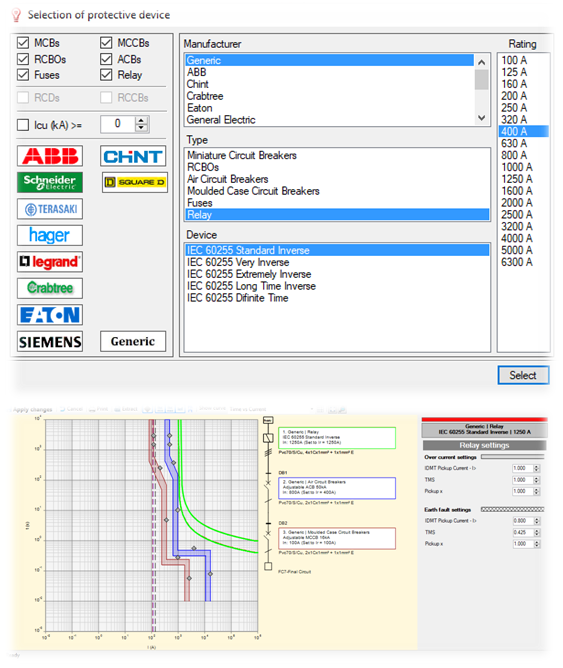Image resolution: width=563 pixels, height=668 pixels.
Task: Click the Eaton logo
Action: click(x=50, y=315)
